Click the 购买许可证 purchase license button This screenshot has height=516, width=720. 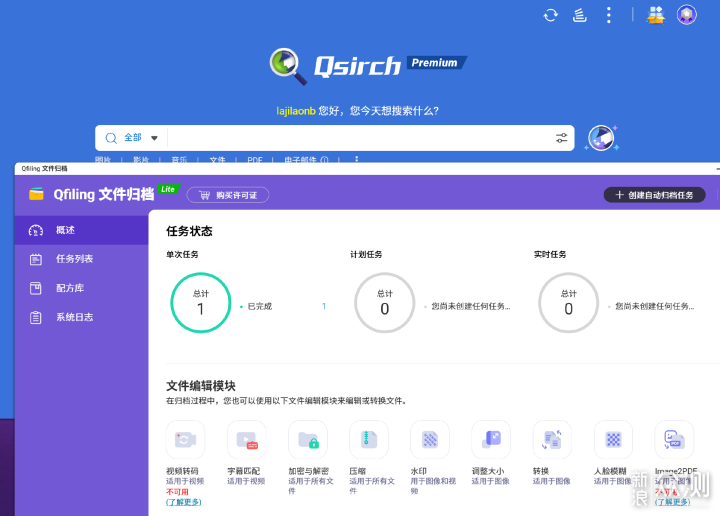[x=228, y=195]
